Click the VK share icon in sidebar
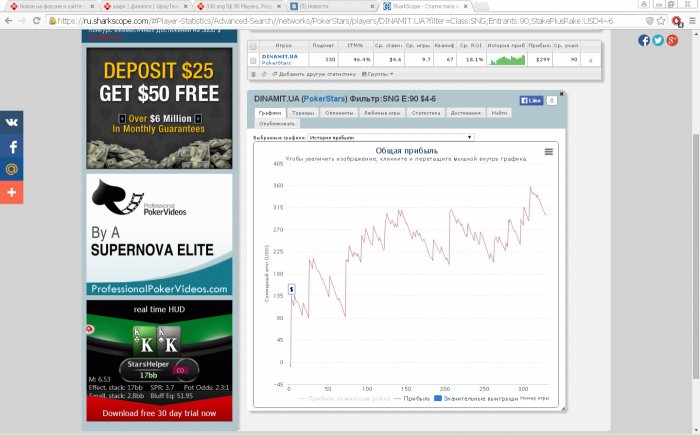 tap(12, 122)
